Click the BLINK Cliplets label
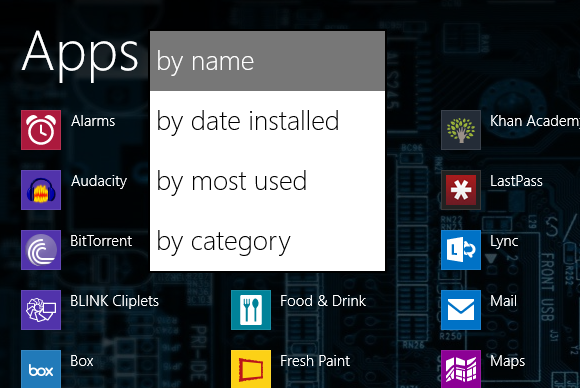 [114, 301]
